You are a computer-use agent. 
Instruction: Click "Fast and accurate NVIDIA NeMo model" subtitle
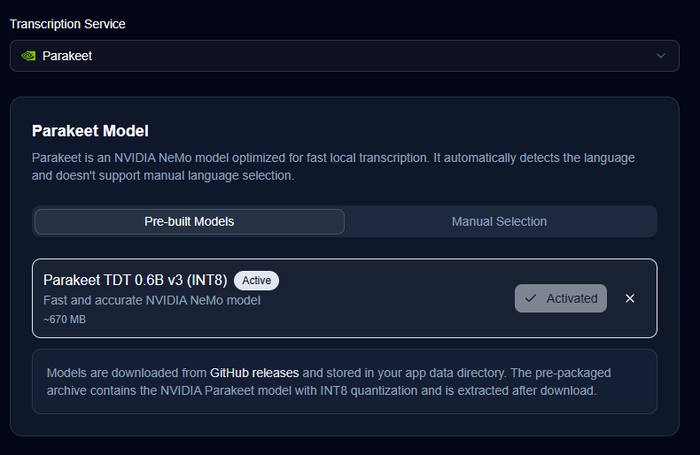(x=152, y=300)
